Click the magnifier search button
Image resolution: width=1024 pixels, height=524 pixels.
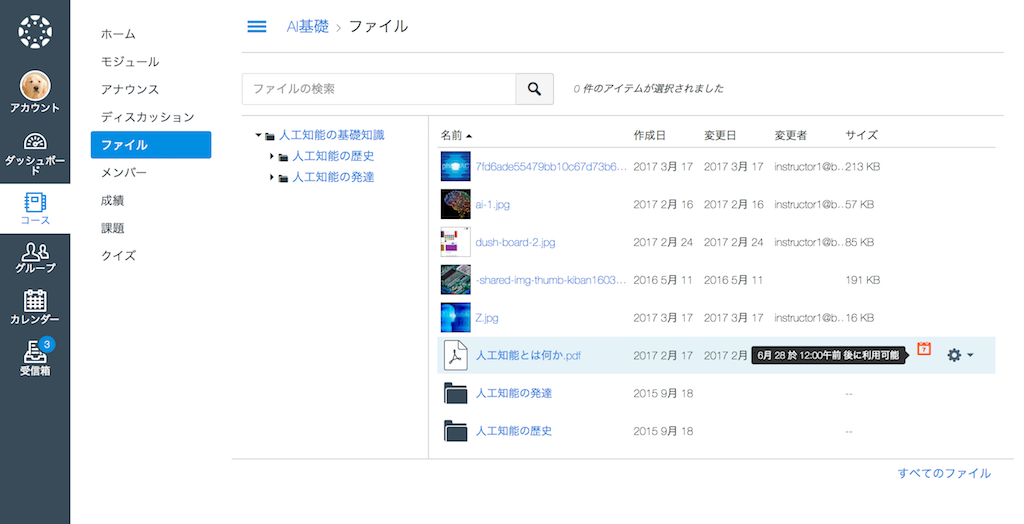click(534, 89)
